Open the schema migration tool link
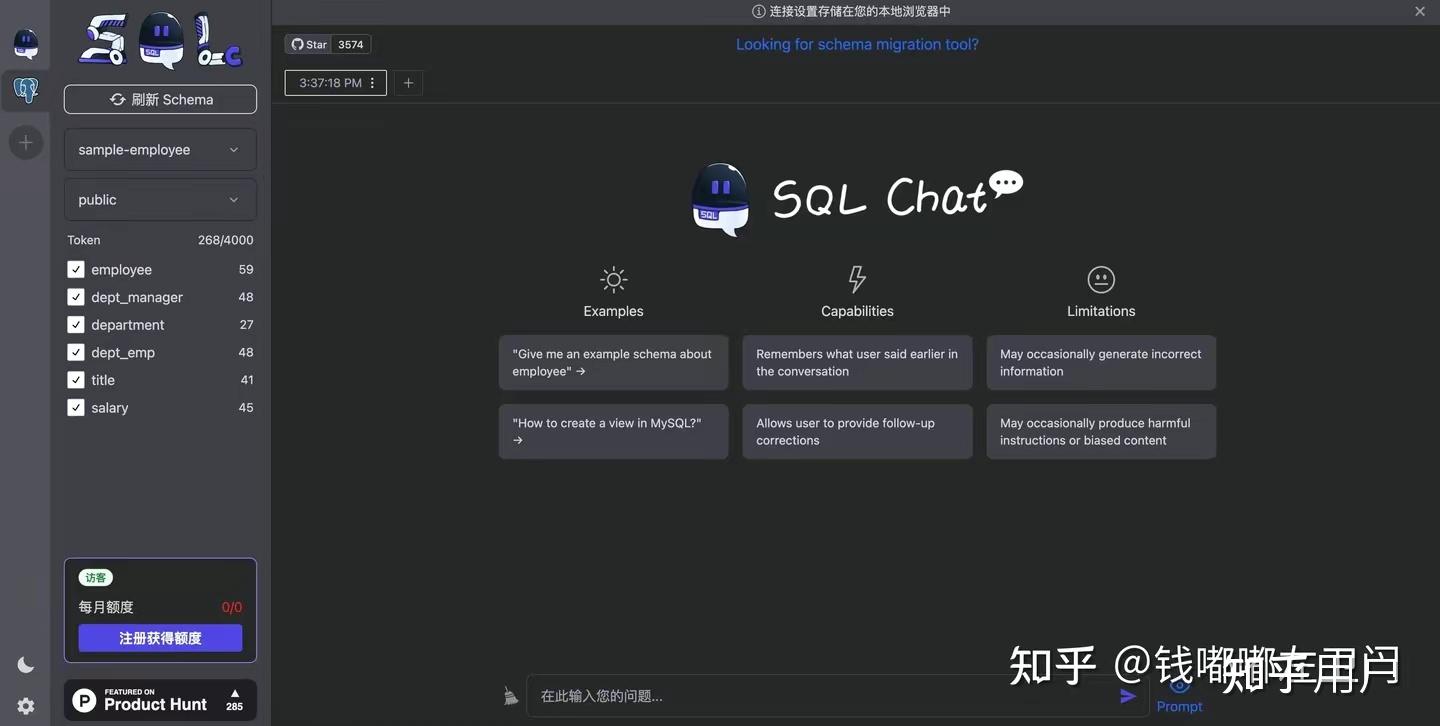Screen dimensions: 1440x726 [857, 42]
